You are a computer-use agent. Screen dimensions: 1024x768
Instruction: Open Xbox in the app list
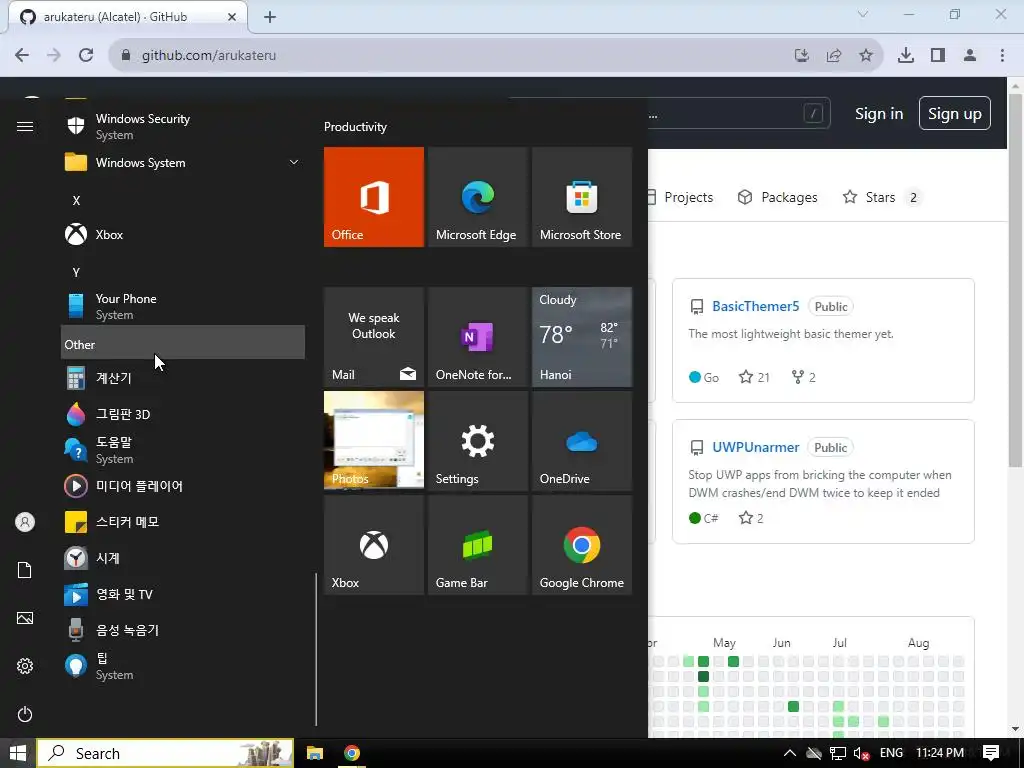tap(183, 234)
